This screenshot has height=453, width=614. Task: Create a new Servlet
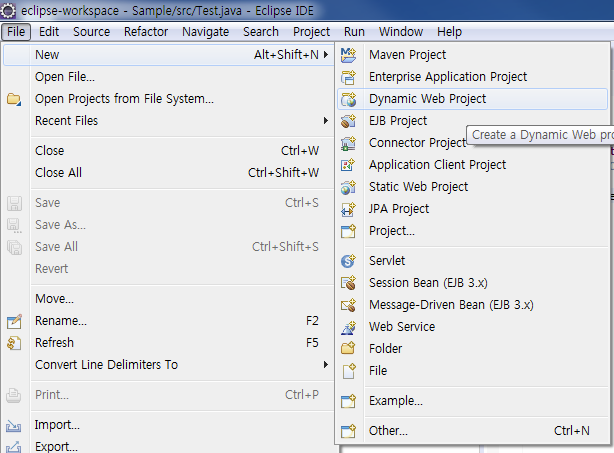(x=472, y=260)
